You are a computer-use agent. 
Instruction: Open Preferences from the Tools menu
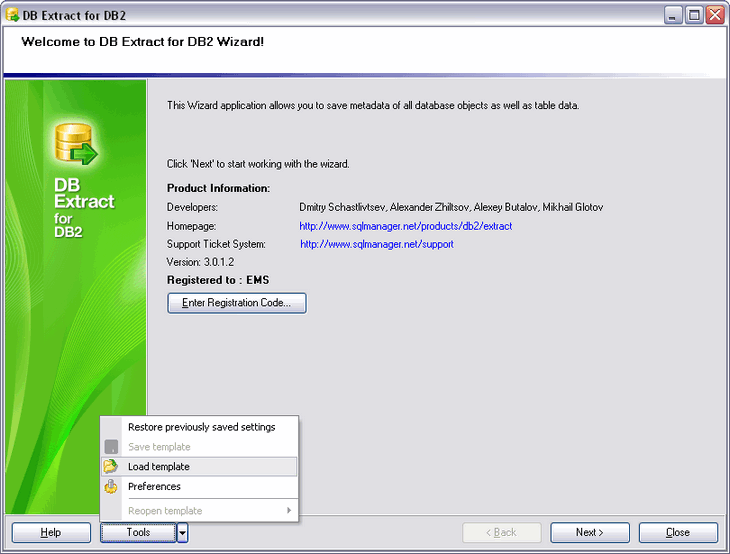154,487
